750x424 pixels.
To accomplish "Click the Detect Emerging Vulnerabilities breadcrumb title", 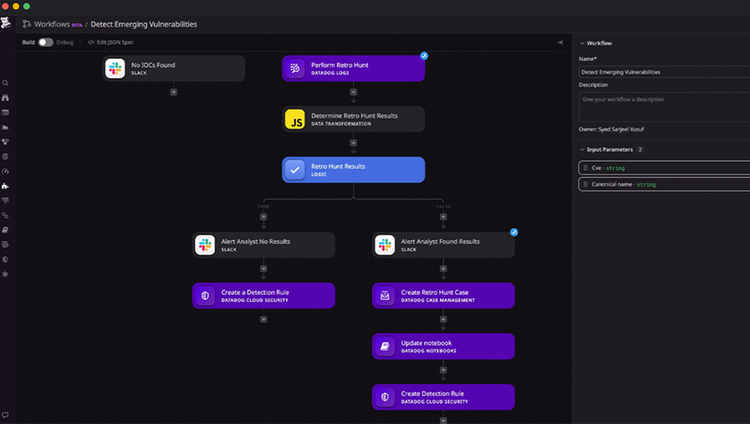I will [x=143, y=24].
